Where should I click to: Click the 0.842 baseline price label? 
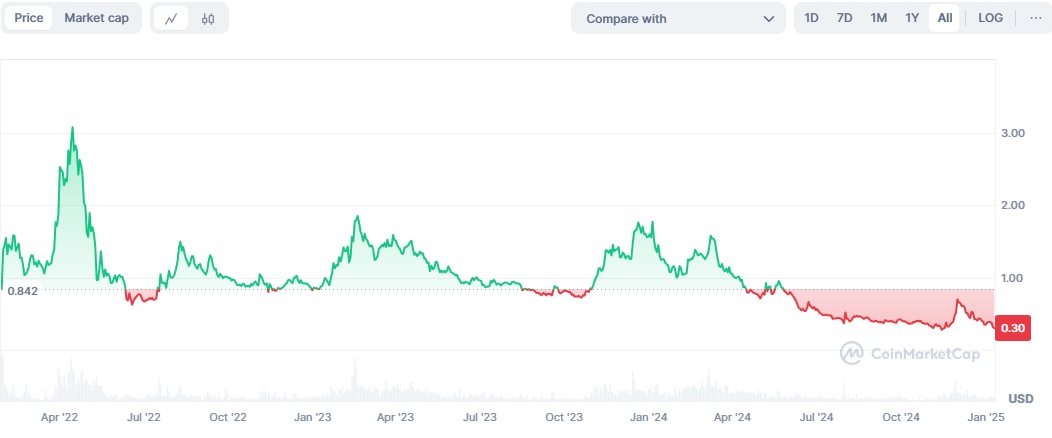tap(23, 290)
